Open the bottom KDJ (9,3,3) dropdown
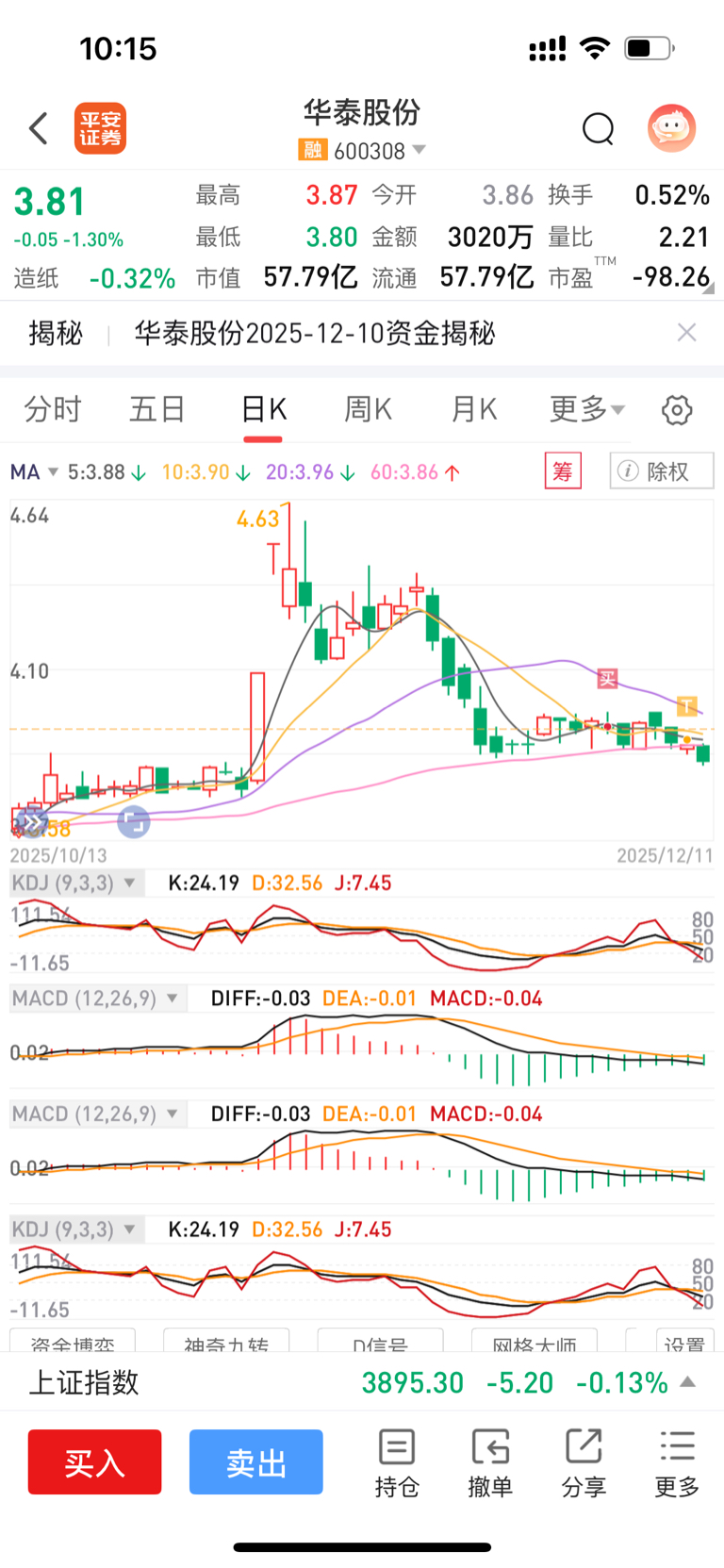724x1568 pixels. [77, 1230]
